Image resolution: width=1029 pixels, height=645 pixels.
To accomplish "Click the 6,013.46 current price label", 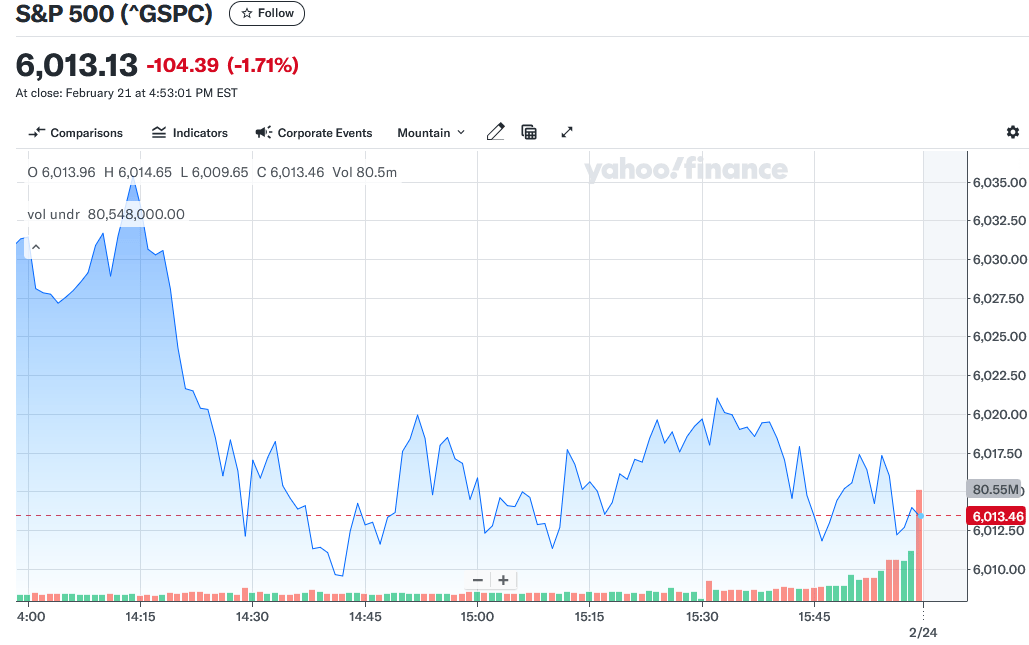I will click(997, 516).
